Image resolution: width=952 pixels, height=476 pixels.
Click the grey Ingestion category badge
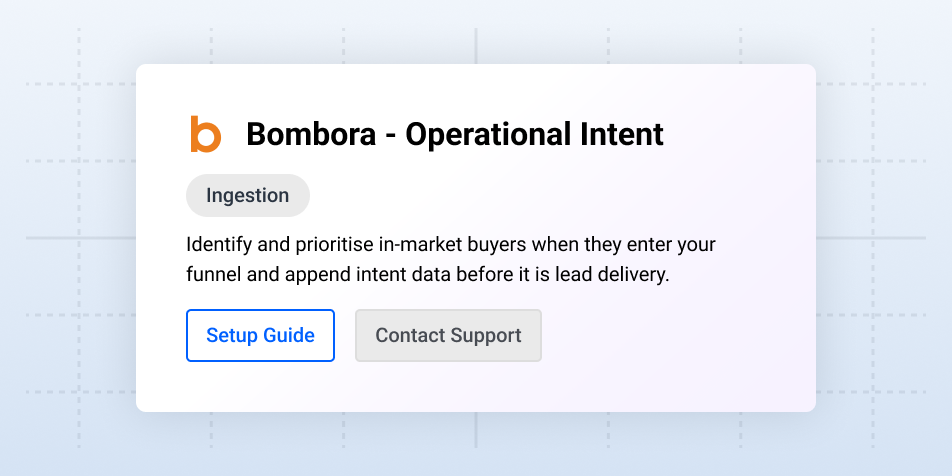247,195
